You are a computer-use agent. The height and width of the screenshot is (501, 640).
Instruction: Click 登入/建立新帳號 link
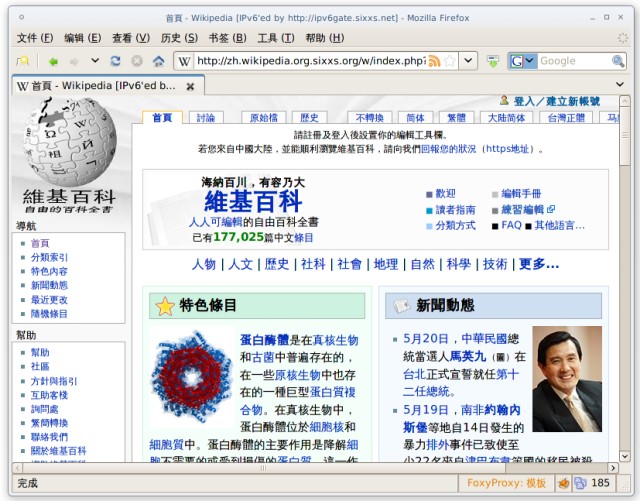point(557,101)
